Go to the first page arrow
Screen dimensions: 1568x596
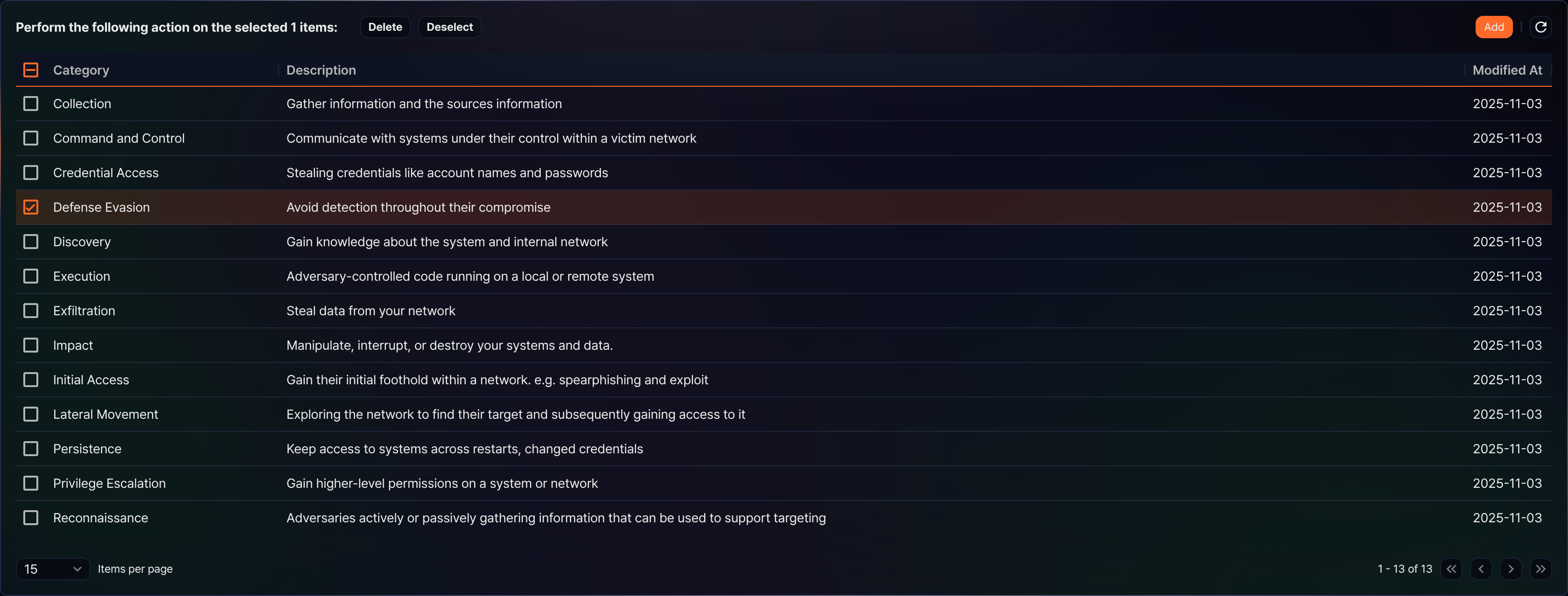pyautogui.click(x=1451, y=568)
